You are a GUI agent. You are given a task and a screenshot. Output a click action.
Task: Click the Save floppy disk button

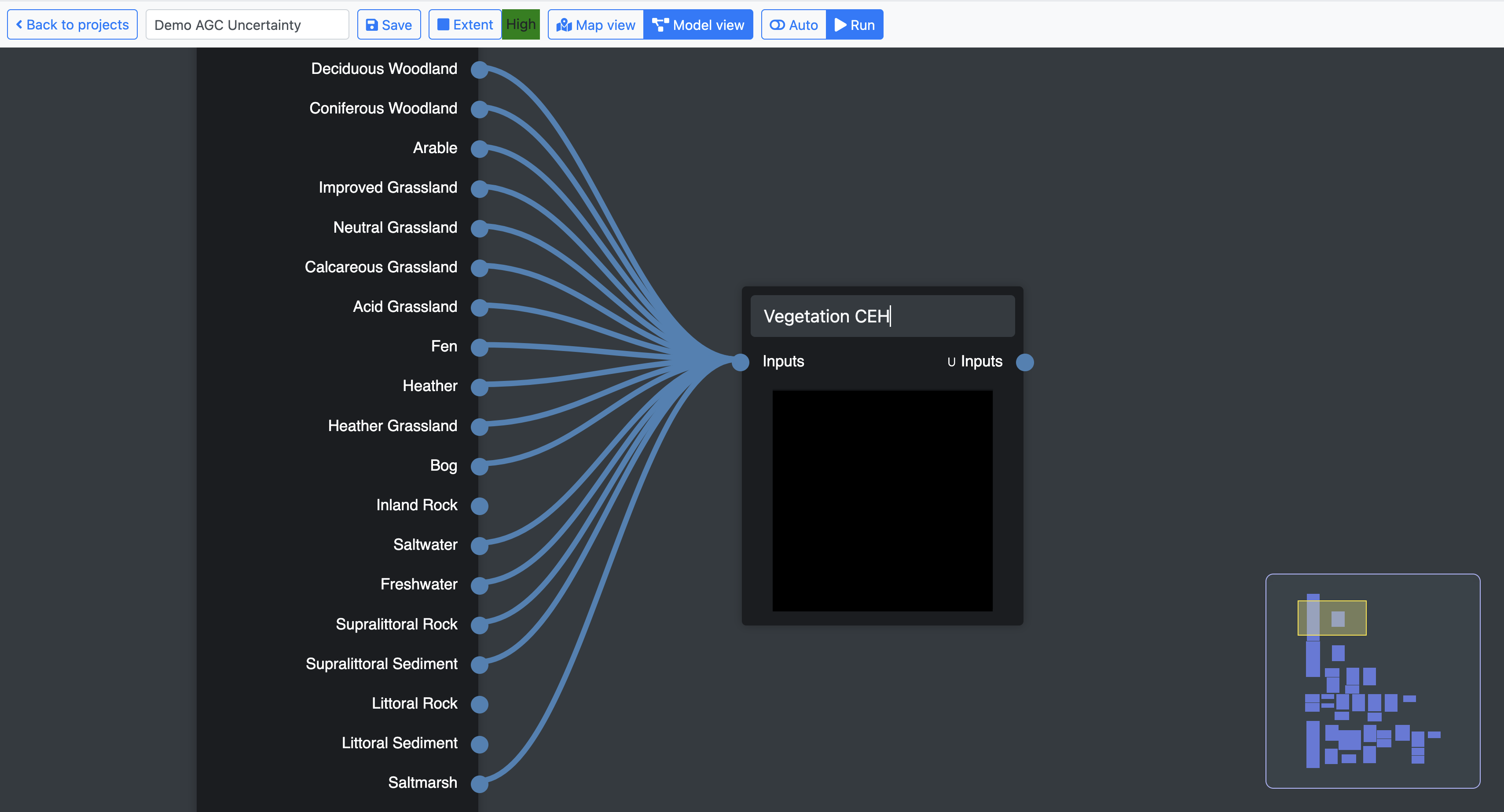pos(389,25)
